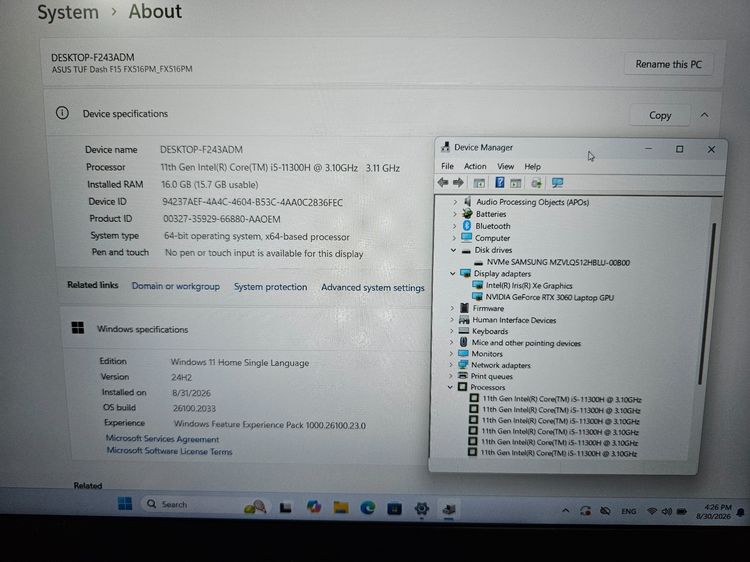The height and width of the screenshot is (562, 750).
Task: Click the Rename this PC button
Action: pos(668,64)
